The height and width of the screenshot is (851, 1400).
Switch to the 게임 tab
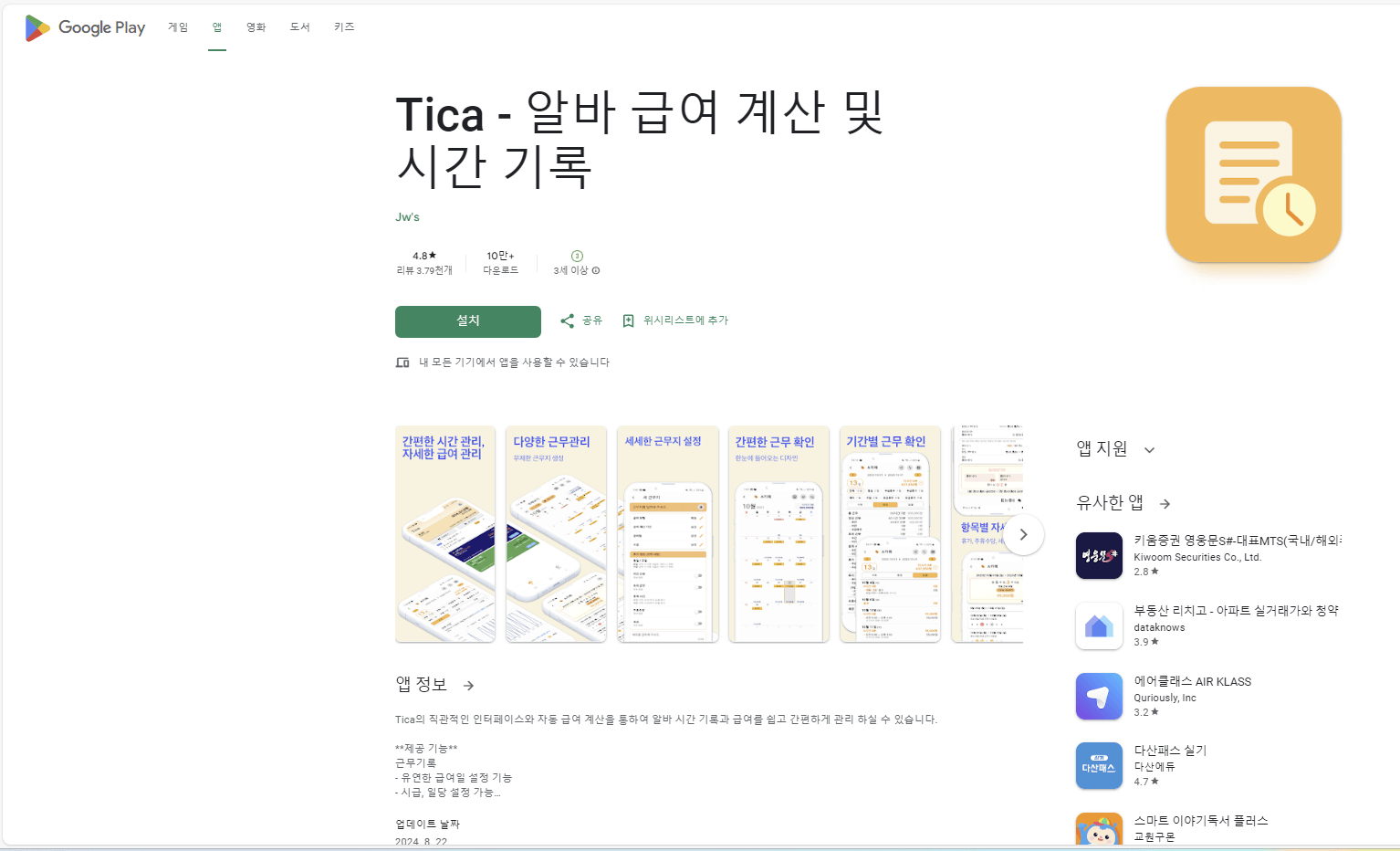point(178,27)
